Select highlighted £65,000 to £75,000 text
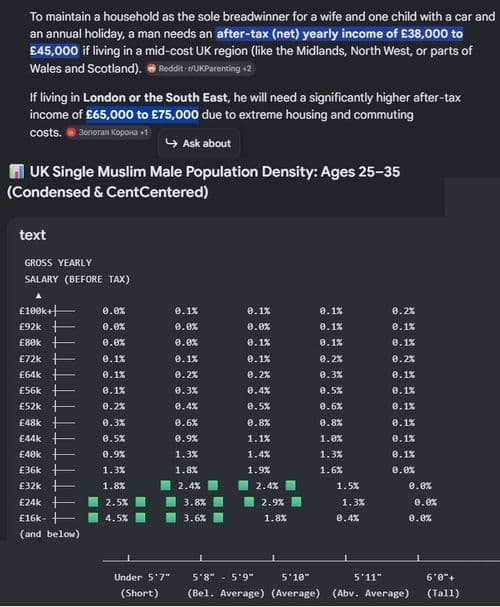 coord(142,115)
